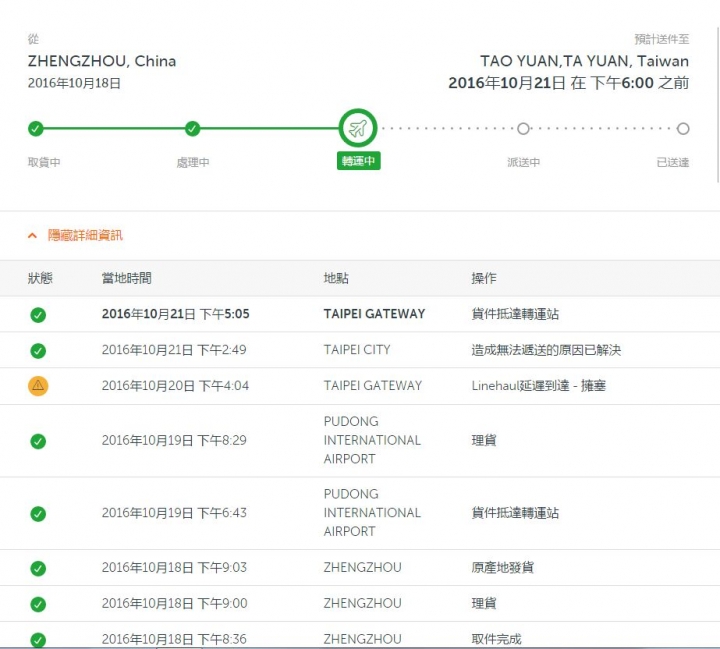Viewport: 720px width, 649px height.
Task: Select the TAIPEI CITY location cell
Action: (x=357, y=350)
